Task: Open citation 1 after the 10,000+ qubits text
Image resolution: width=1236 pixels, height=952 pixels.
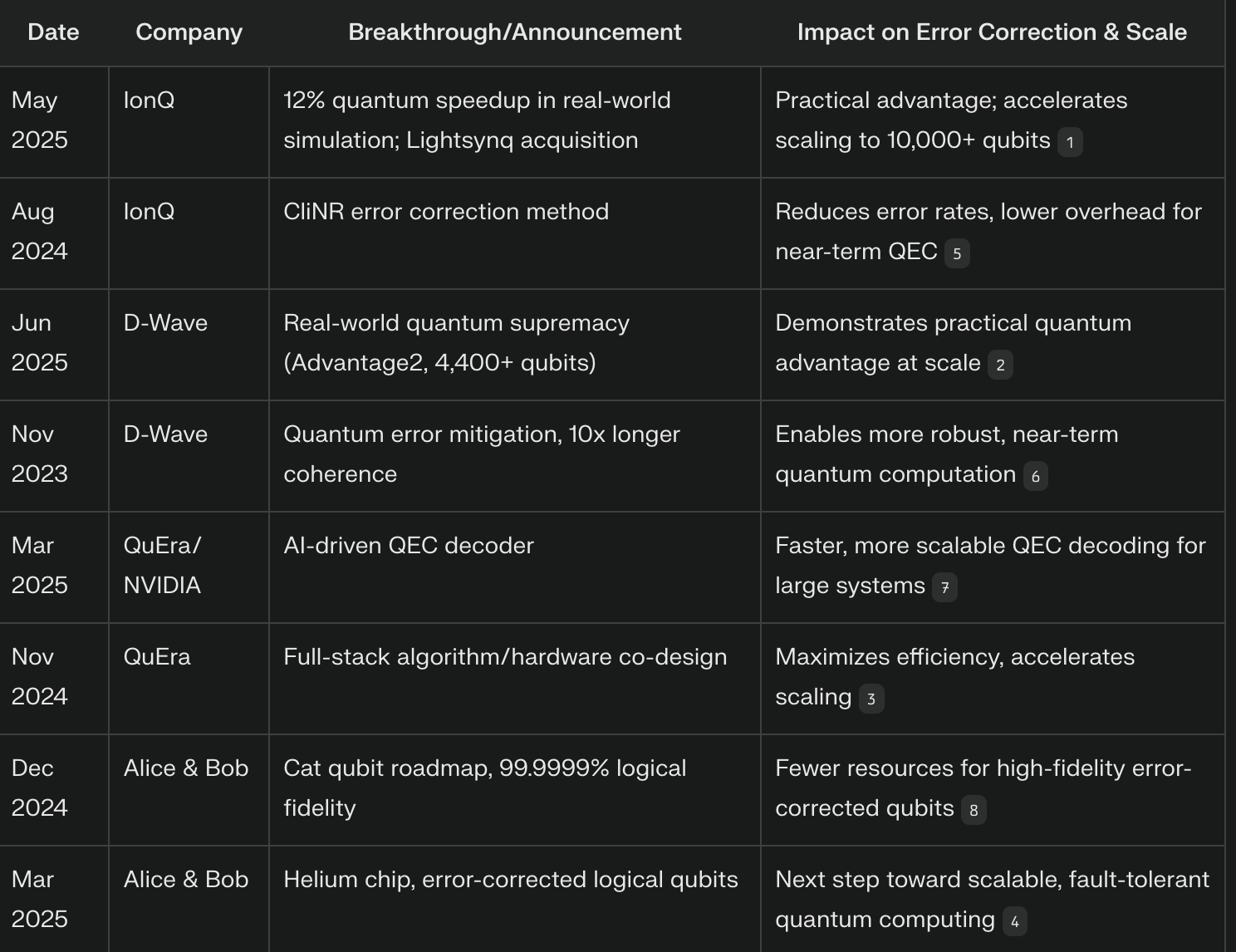Action: (1070, 142)
